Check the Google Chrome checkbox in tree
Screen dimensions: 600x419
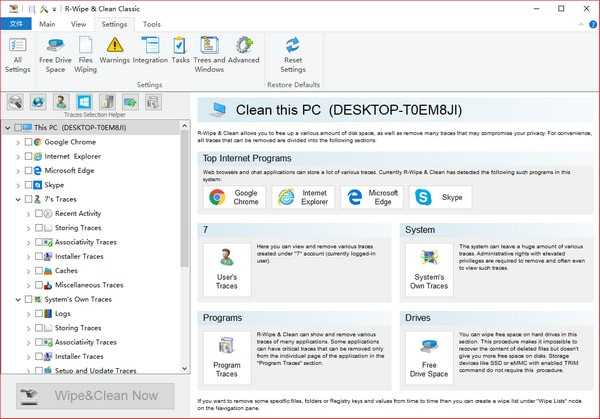point(27,143)
